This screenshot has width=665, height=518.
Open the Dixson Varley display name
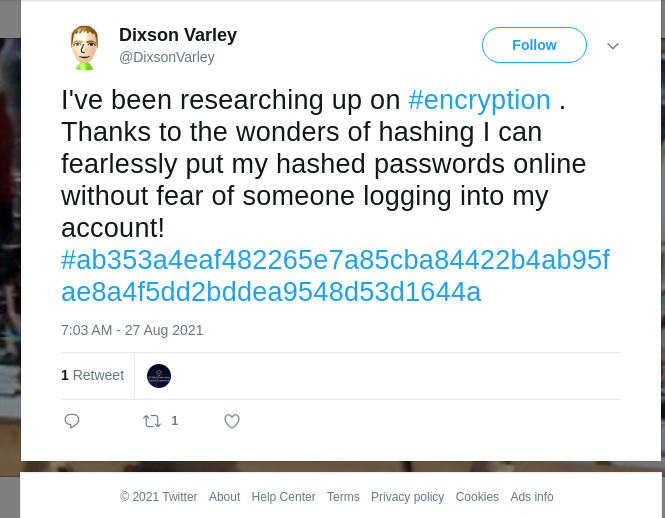178,35
